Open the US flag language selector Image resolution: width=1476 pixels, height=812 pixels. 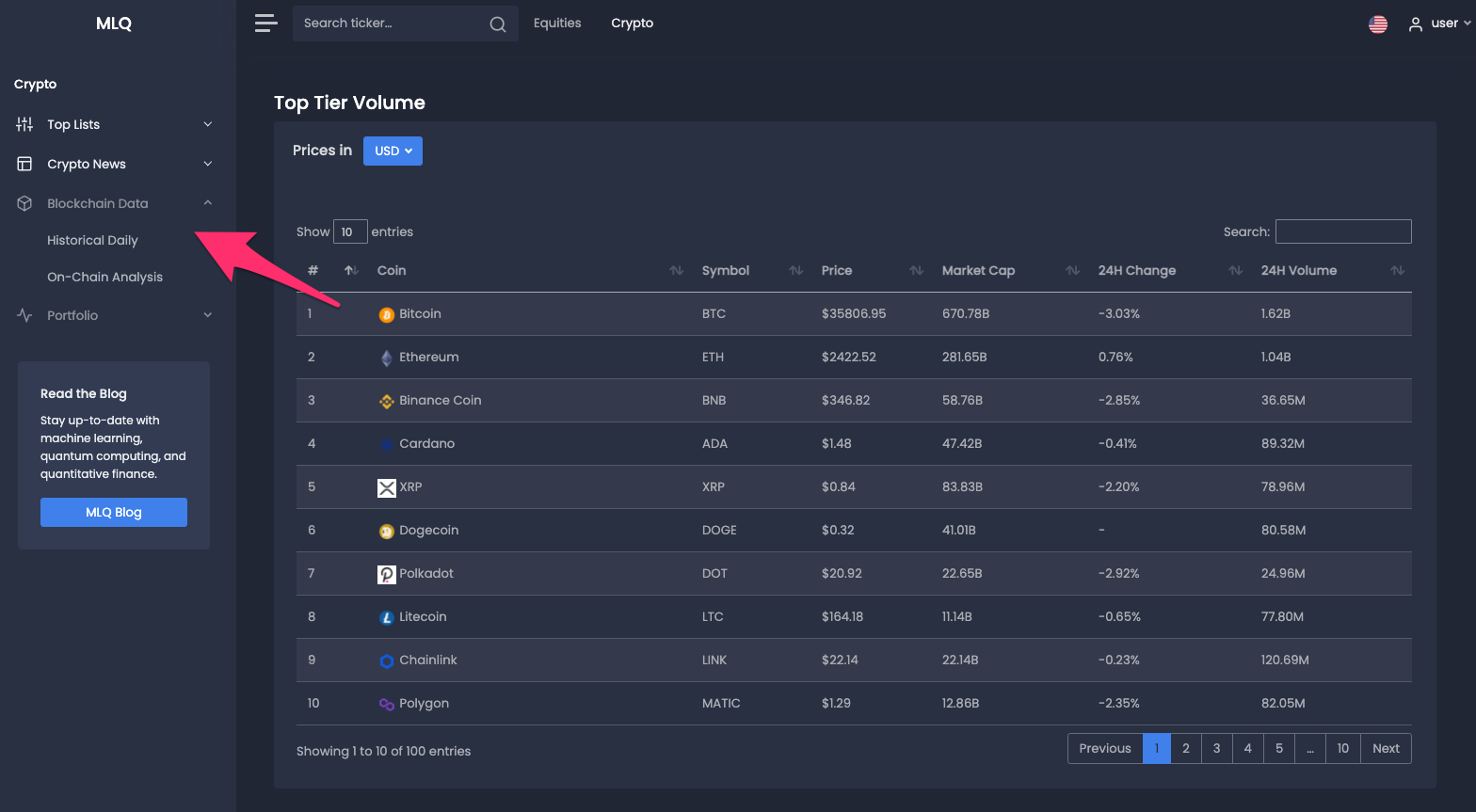(x=1378, y=24)
